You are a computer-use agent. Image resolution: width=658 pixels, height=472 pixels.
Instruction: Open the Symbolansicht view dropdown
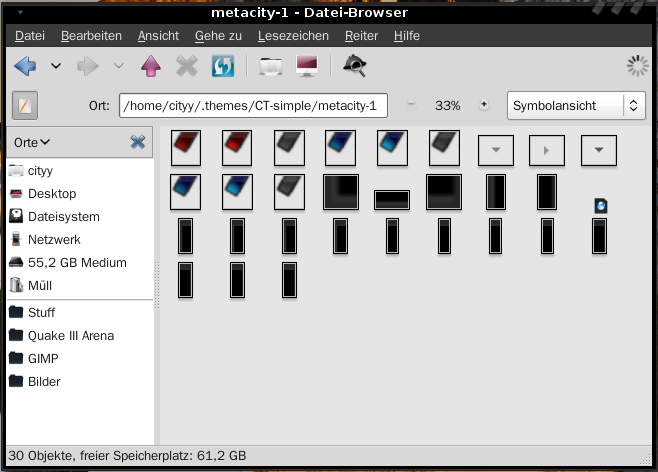[576, 105]
